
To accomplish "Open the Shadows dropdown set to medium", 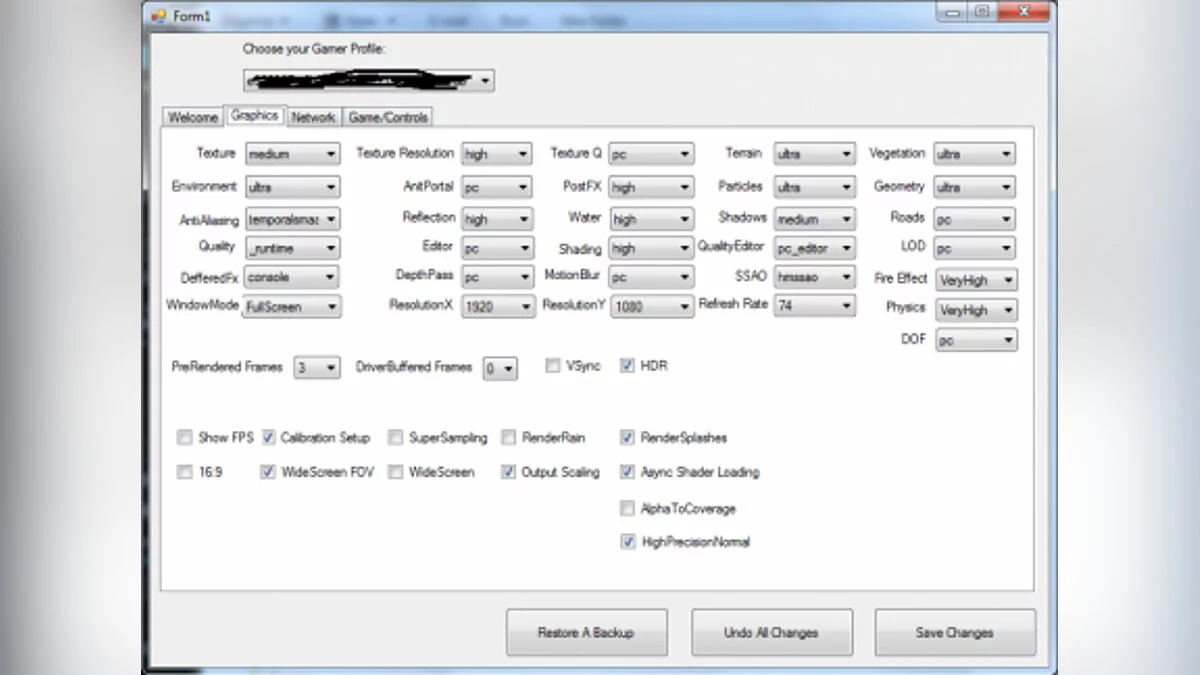I will pos(815,219).
